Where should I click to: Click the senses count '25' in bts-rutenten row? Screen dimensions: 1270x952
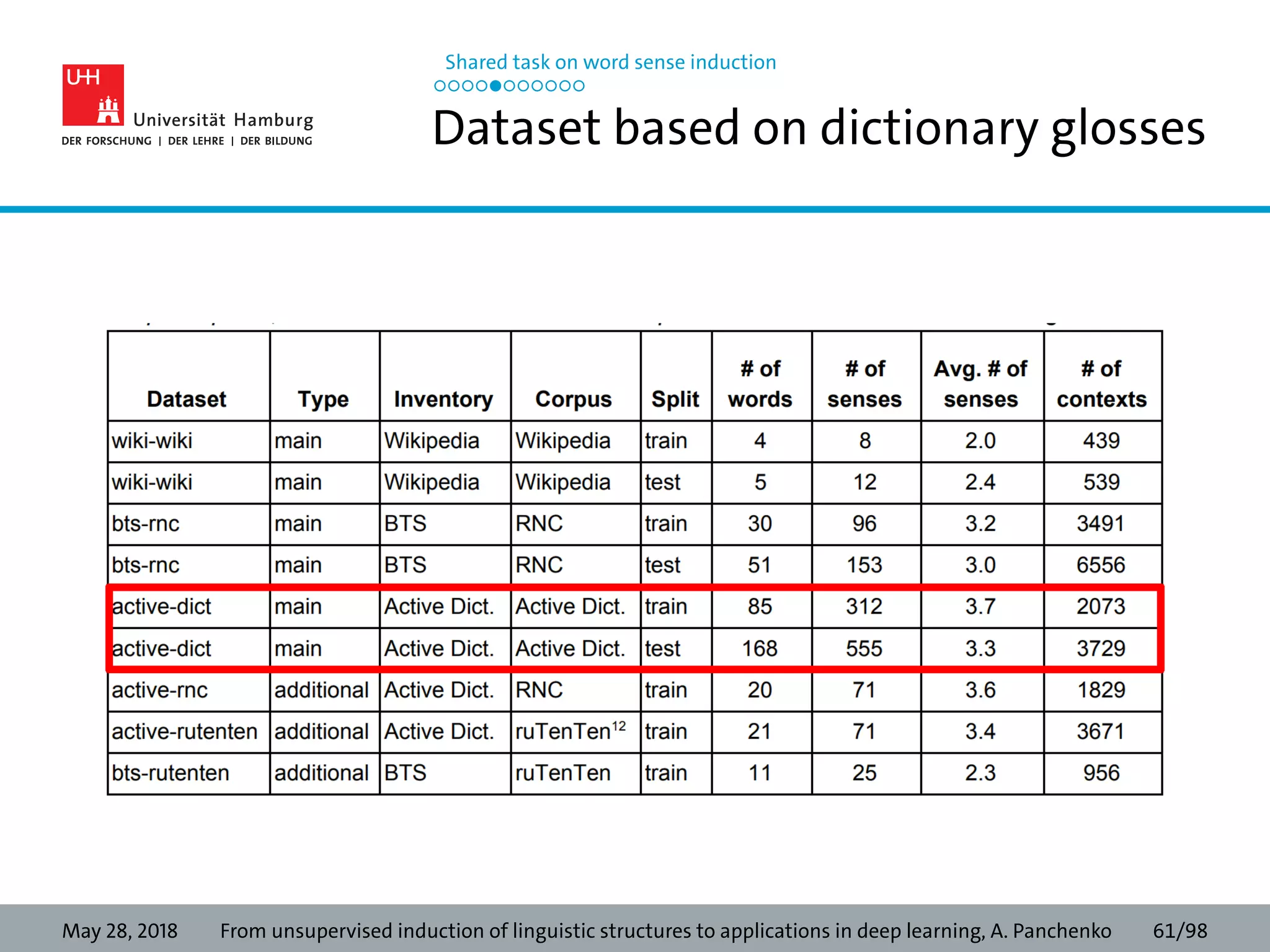click(x=864, y=773)
